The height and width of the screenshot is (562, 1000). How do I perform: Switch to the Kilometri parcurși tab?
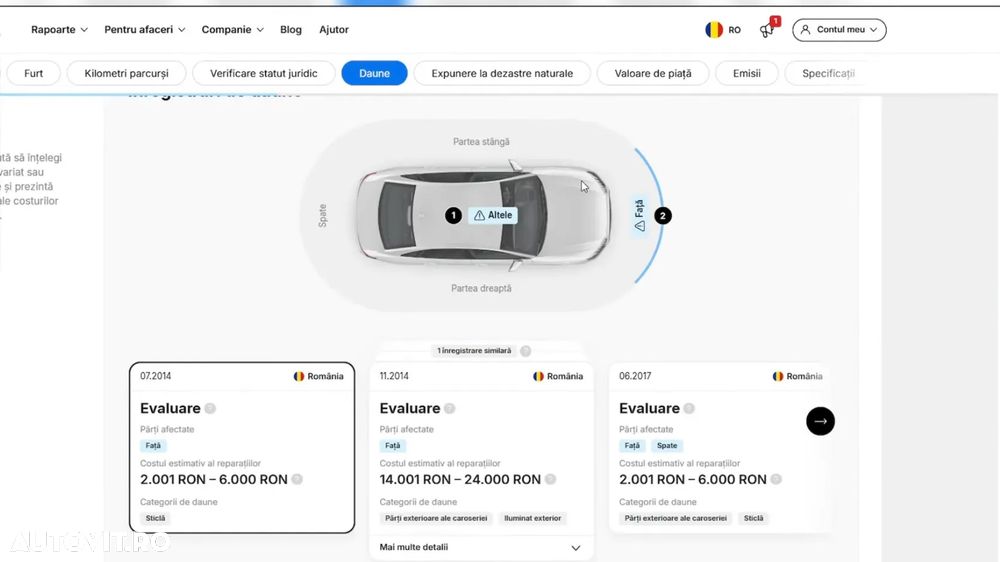point(126,73)
